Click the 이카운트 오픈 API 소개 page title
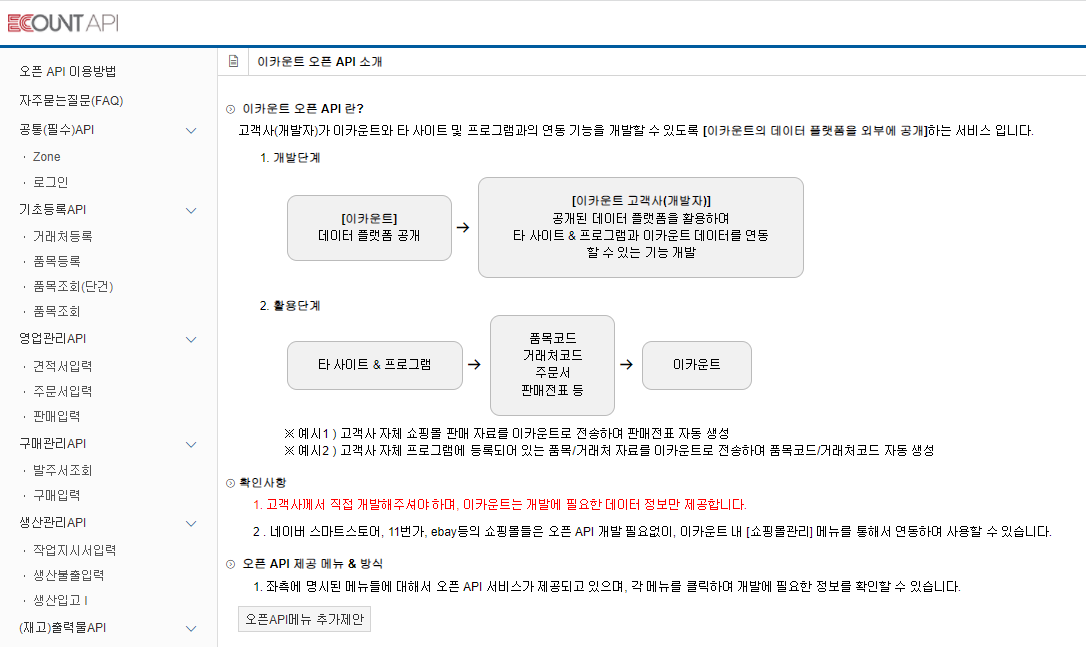 [x=319, y=62]
